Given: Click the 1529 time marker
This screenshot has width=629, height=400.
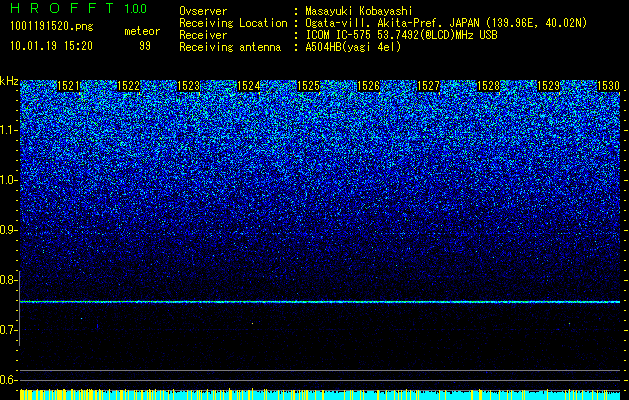Looking at the screenshot, I should [548, 86].
